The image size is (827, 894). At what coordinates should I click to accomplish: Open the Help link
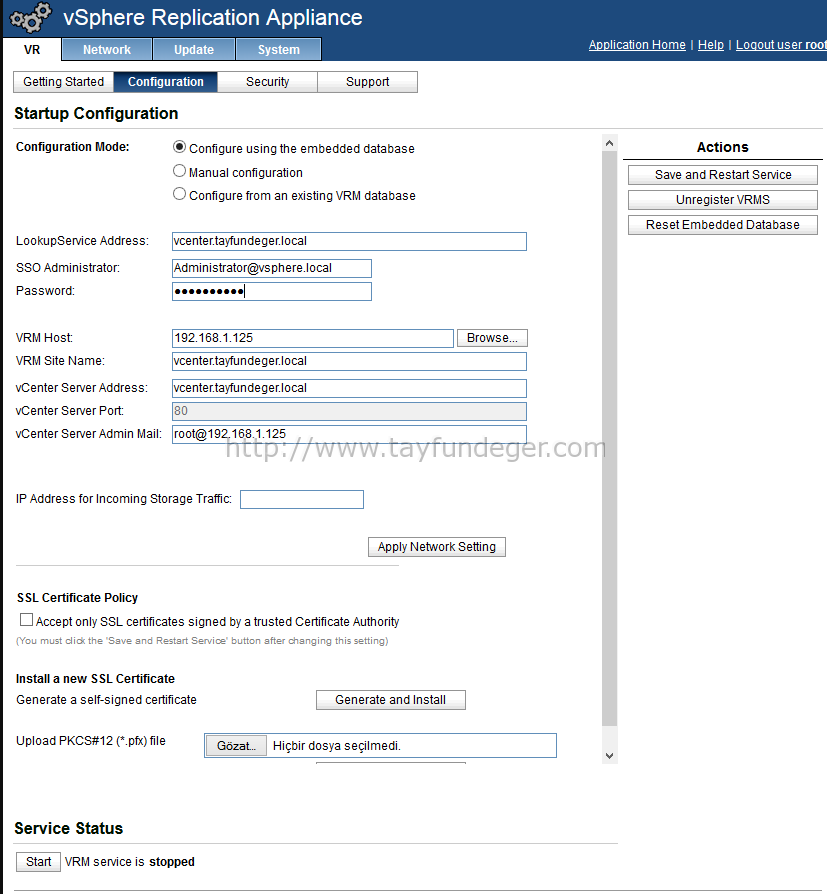pos(711,45)
